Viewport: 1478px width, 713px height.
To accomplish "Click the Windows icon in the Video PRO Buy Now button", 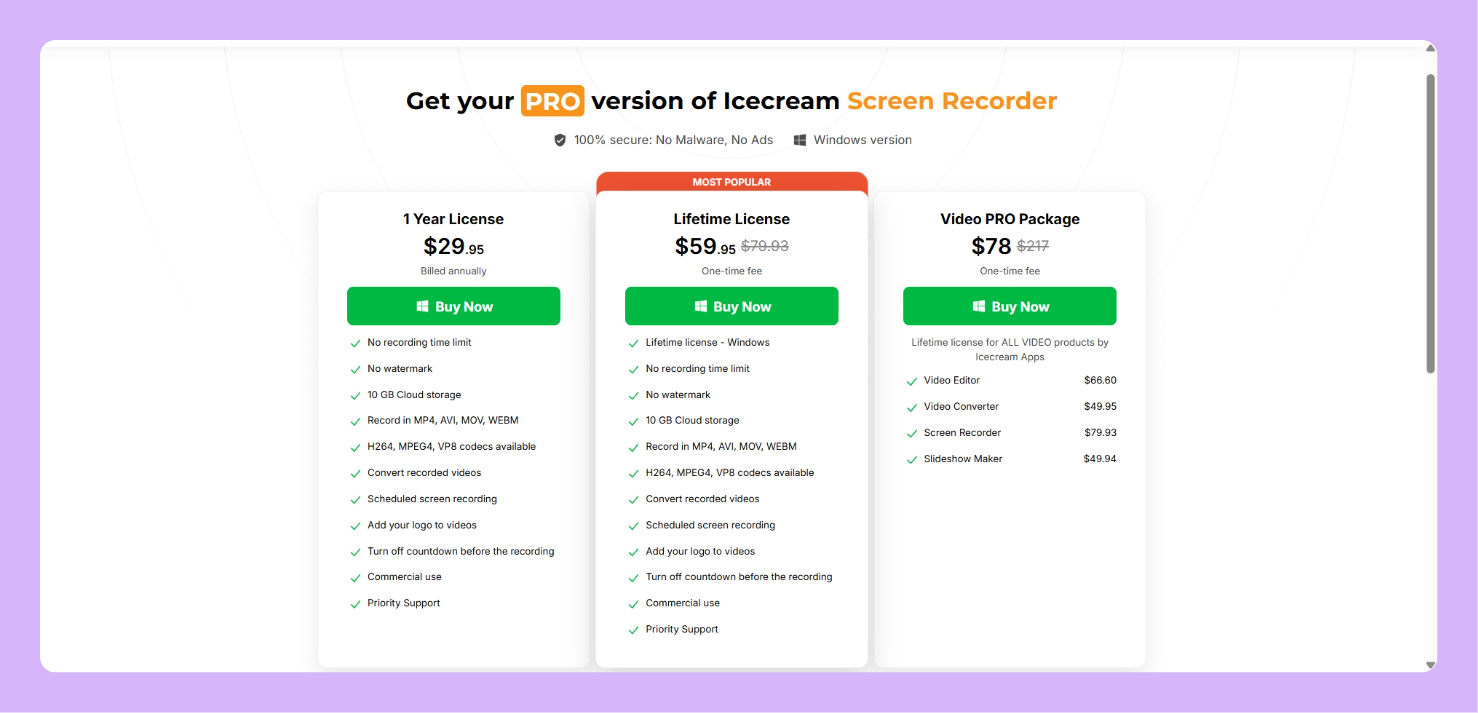I will pos(979,307).
